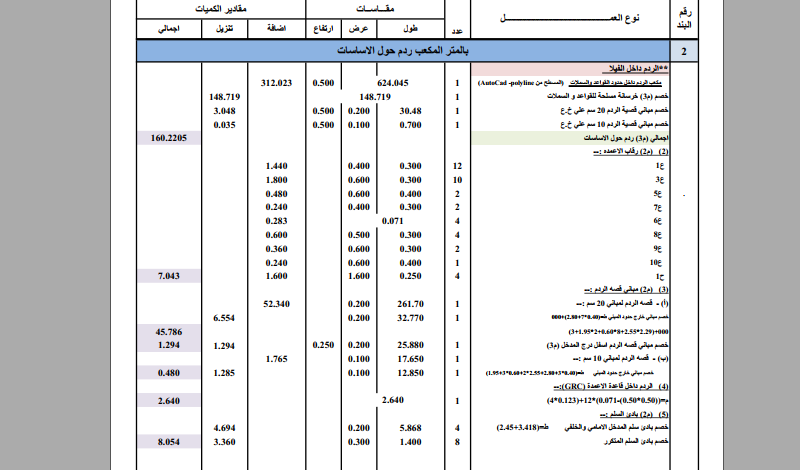Click the pink row 'الردم داخل الفيلا'
800x470 pixels.
(x=570, y=68)
